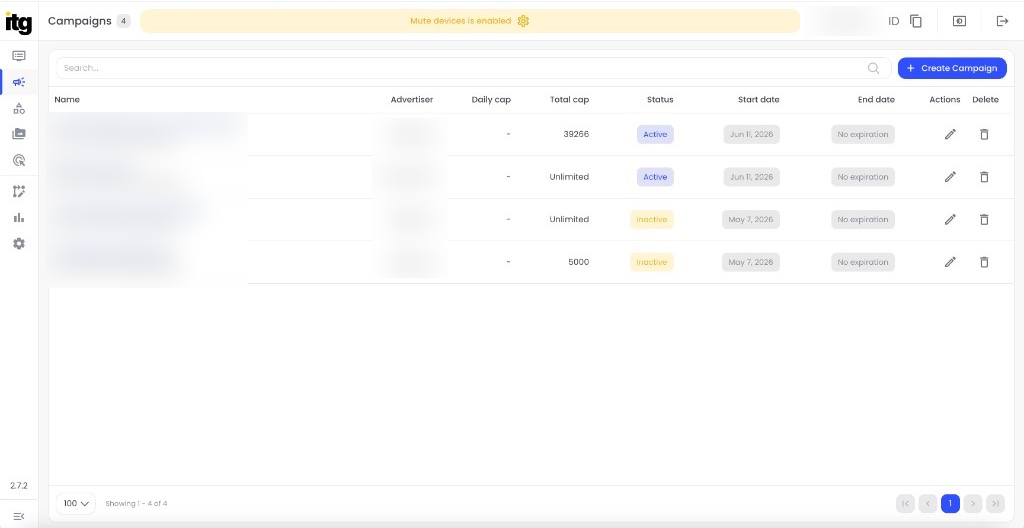The image size is (1024, 528).
Task: Click the mute devices settings gear
Action: (x=523, y=21)
